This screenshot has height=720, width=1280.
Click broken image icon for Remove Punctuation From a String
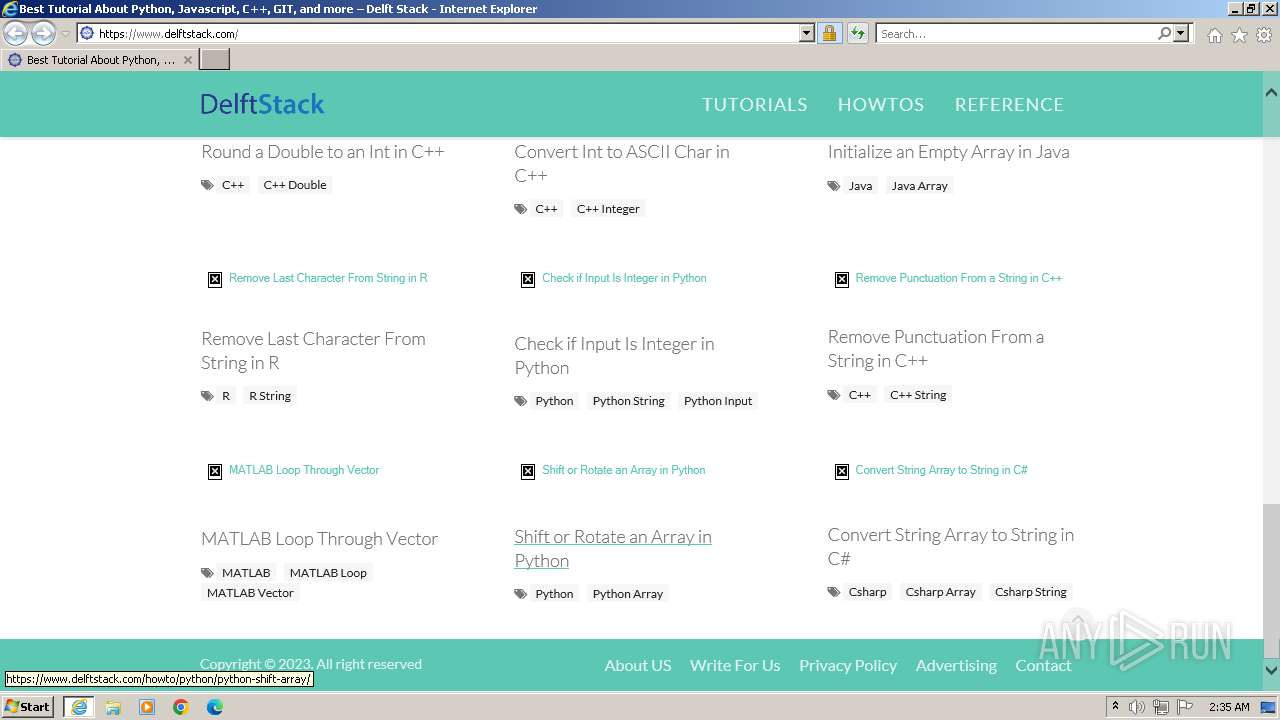point(842,279)
